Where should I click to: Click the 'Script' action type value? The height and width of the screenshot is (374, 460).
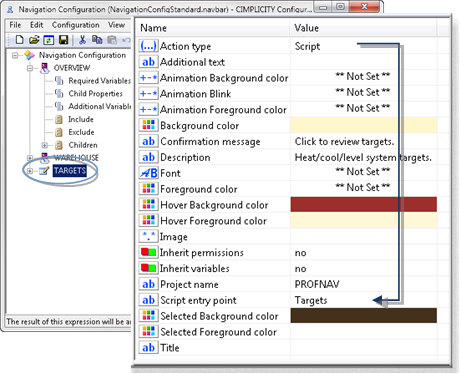307,46
